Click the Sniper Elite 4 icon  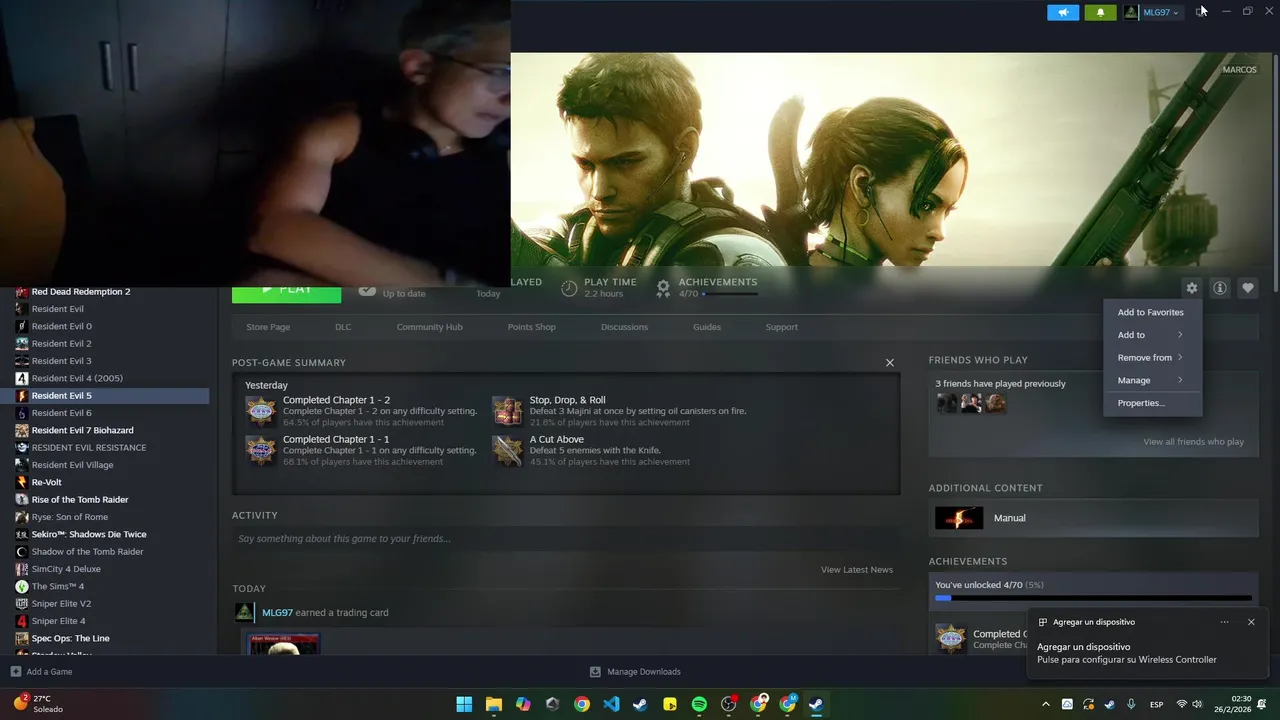(22, 621)
